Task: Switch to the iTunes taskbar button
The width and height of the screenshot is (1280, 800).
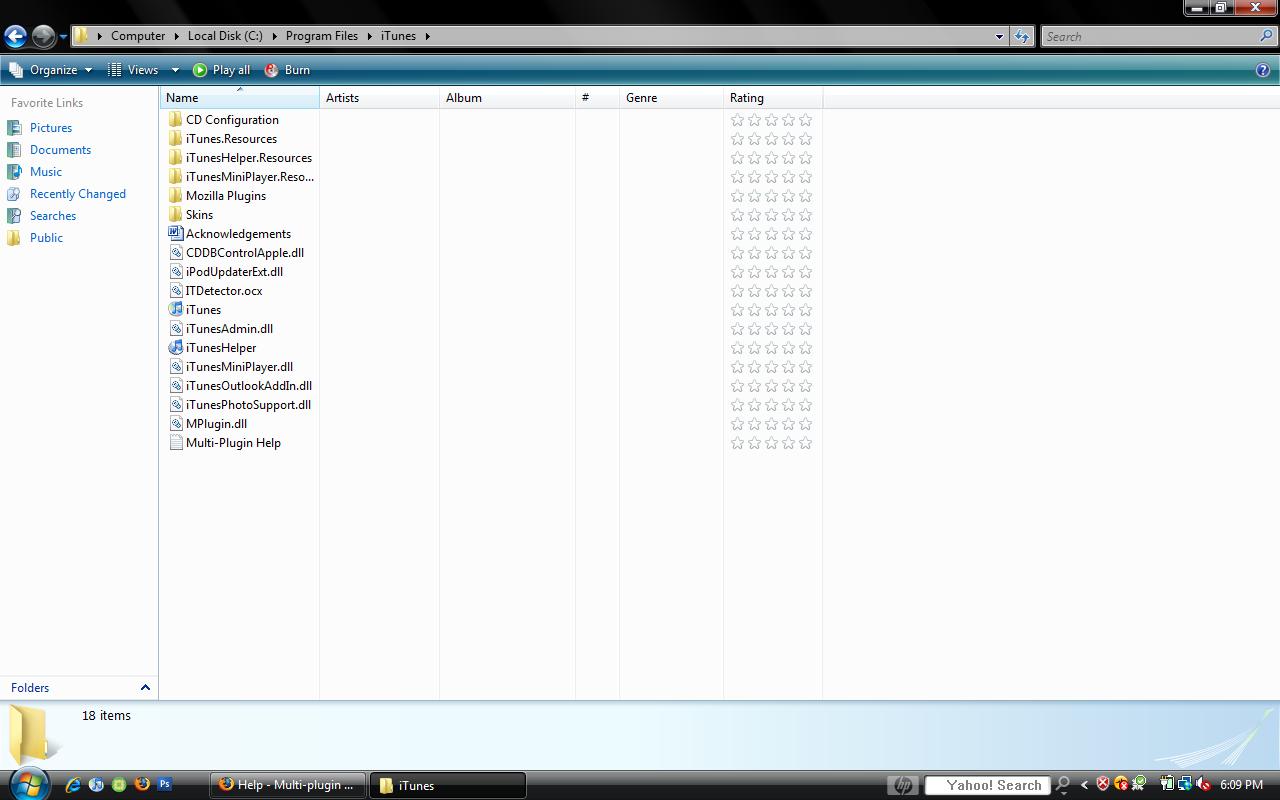Action: pyautogui.click(x=448, y=785)
